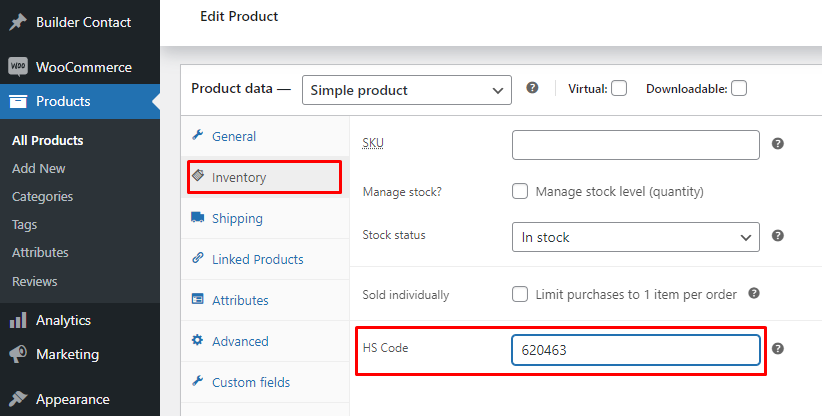The image size is (822, 416).
Task: Expand the Stock status dropdown
Action: 635,237
